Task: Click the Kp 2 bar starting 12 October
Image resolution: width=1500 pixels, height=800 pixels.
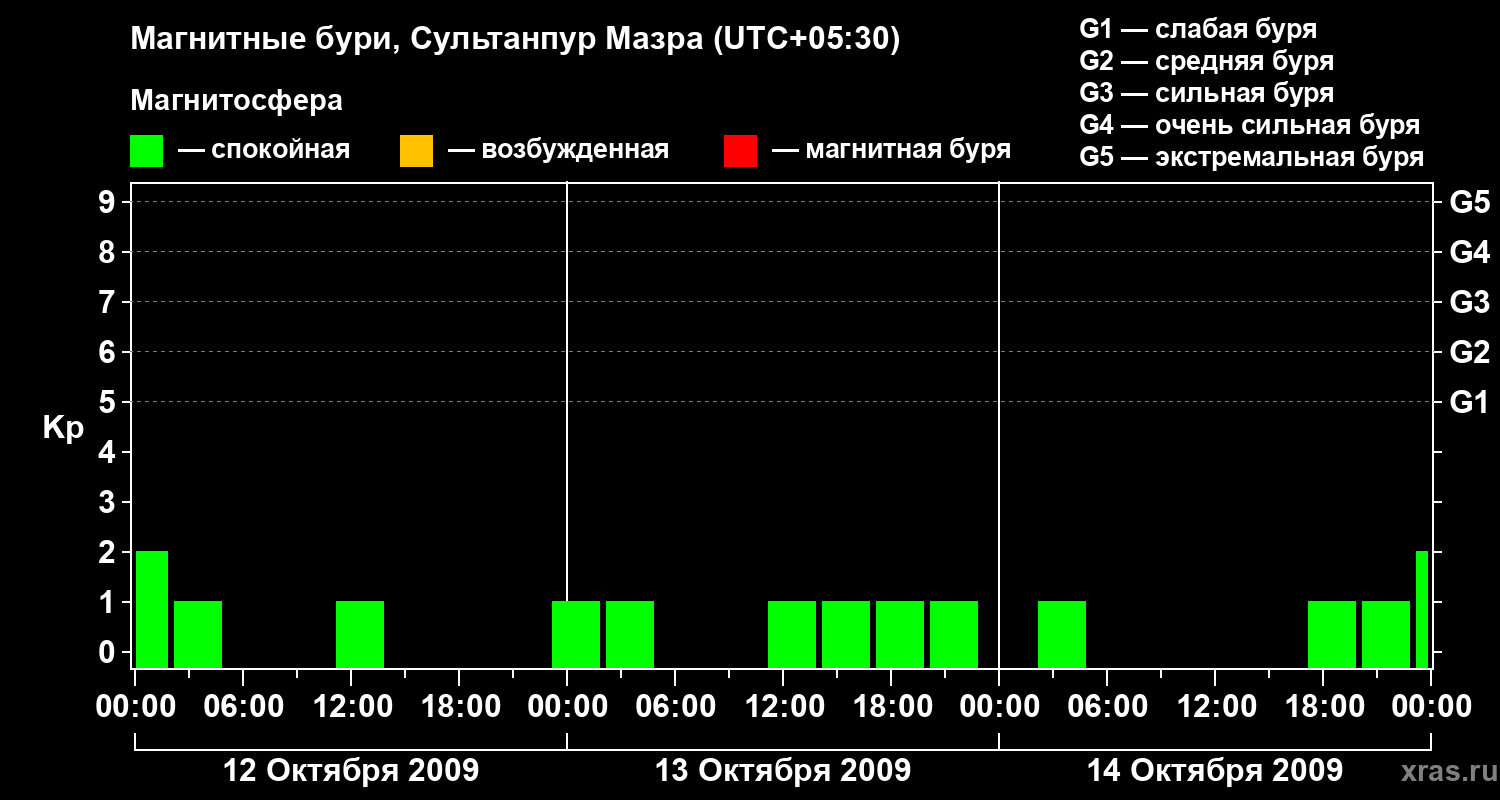Action: pyautogui.click(x=152, y=609)
